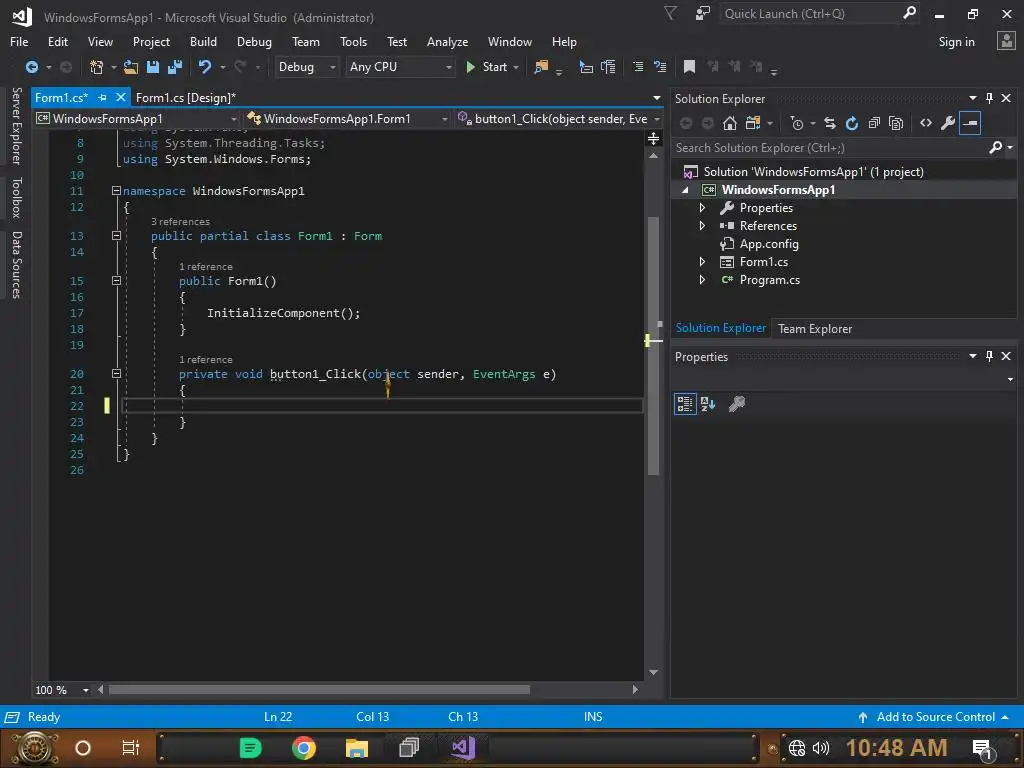
Task: Click the Preview Selected Items toggle
Action: [970, 123]
